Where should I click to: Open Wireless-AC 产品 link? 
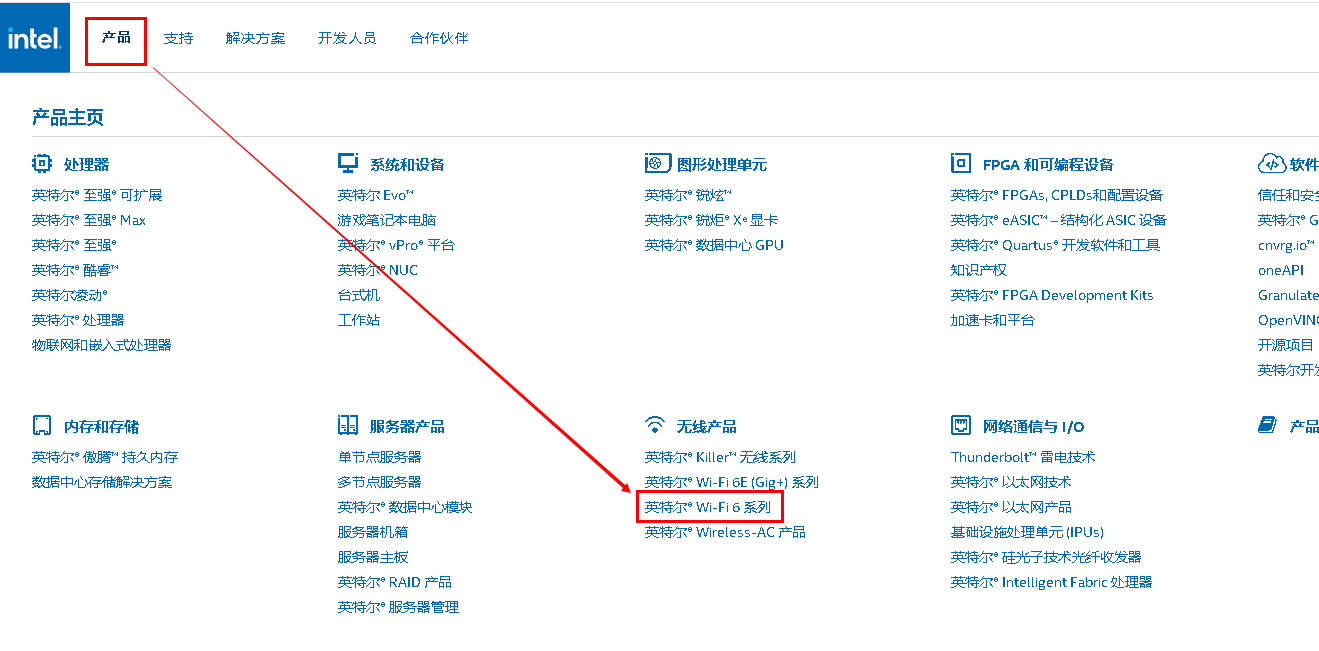725,532
